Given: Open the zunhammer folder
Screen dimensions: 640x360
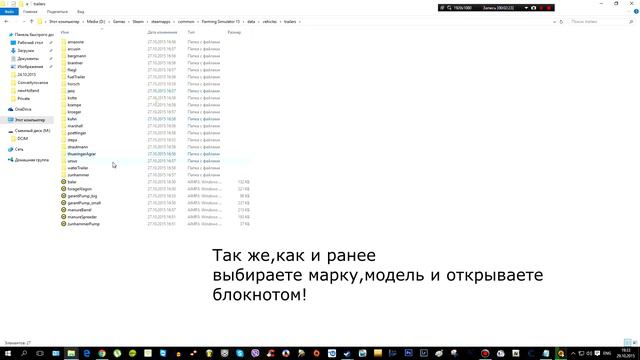Looking at the screenshot, I should tap(78, 175).
